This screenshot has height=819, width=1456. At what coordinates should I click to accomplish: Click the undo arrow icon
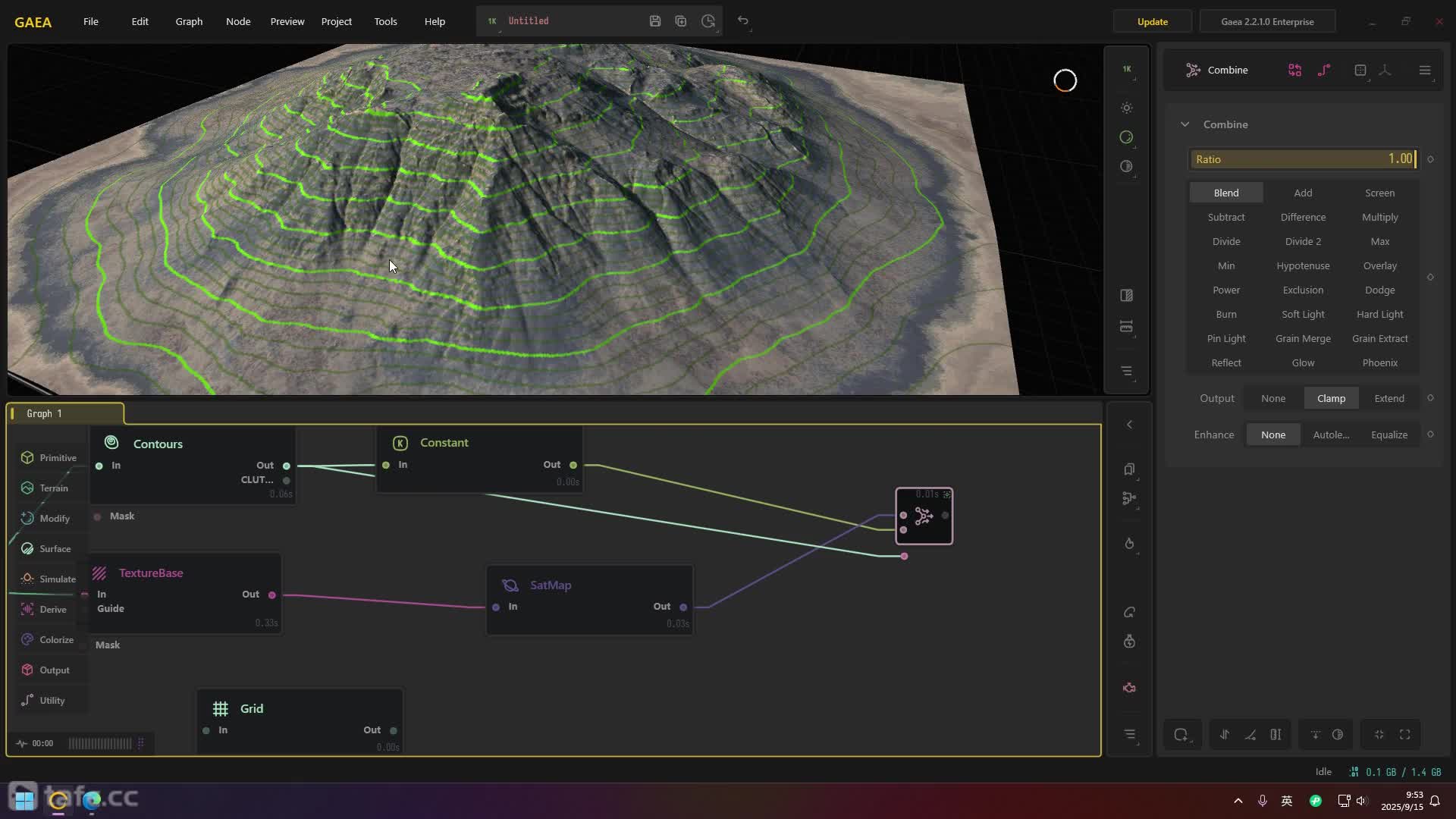(x=743, y=21)
